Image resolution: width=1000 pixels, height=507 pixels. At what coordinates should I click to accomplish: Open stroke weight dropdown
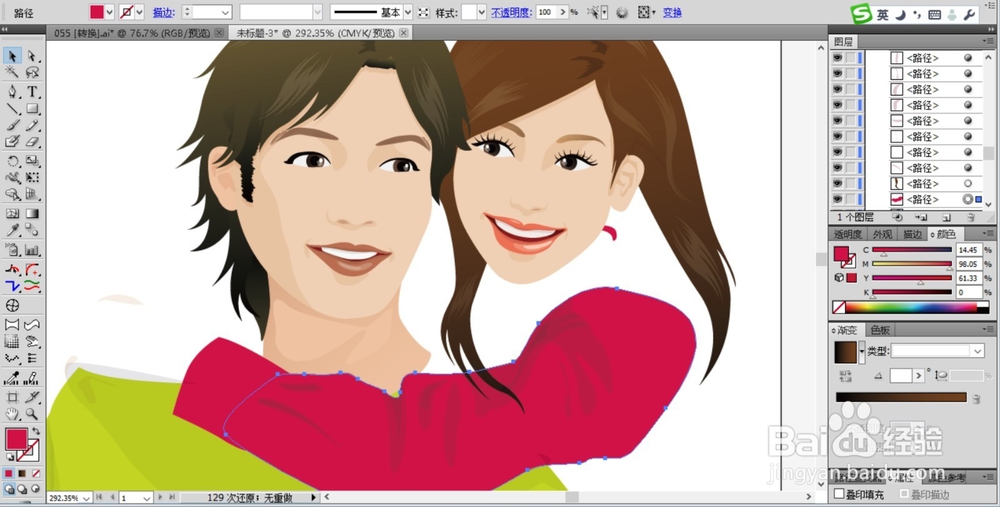pyautogui.click(x=225, y=12)
